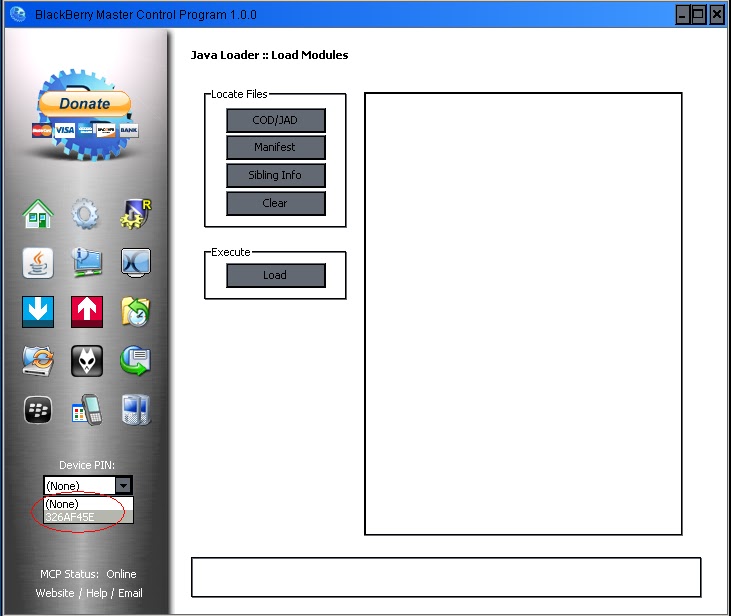This screenshot has height=616, width=731.
Task: Click the black alien face icon
Action: [87, 361]
